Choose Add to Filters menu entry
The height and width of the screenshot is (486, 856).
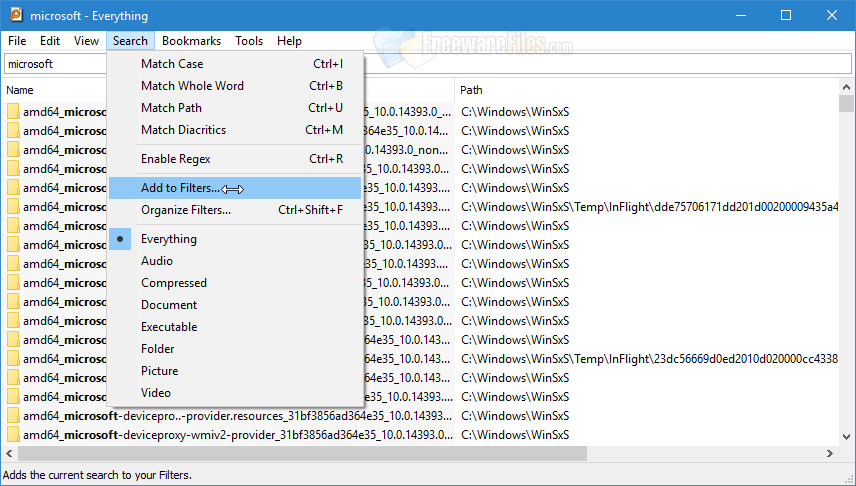coord(235,188)
